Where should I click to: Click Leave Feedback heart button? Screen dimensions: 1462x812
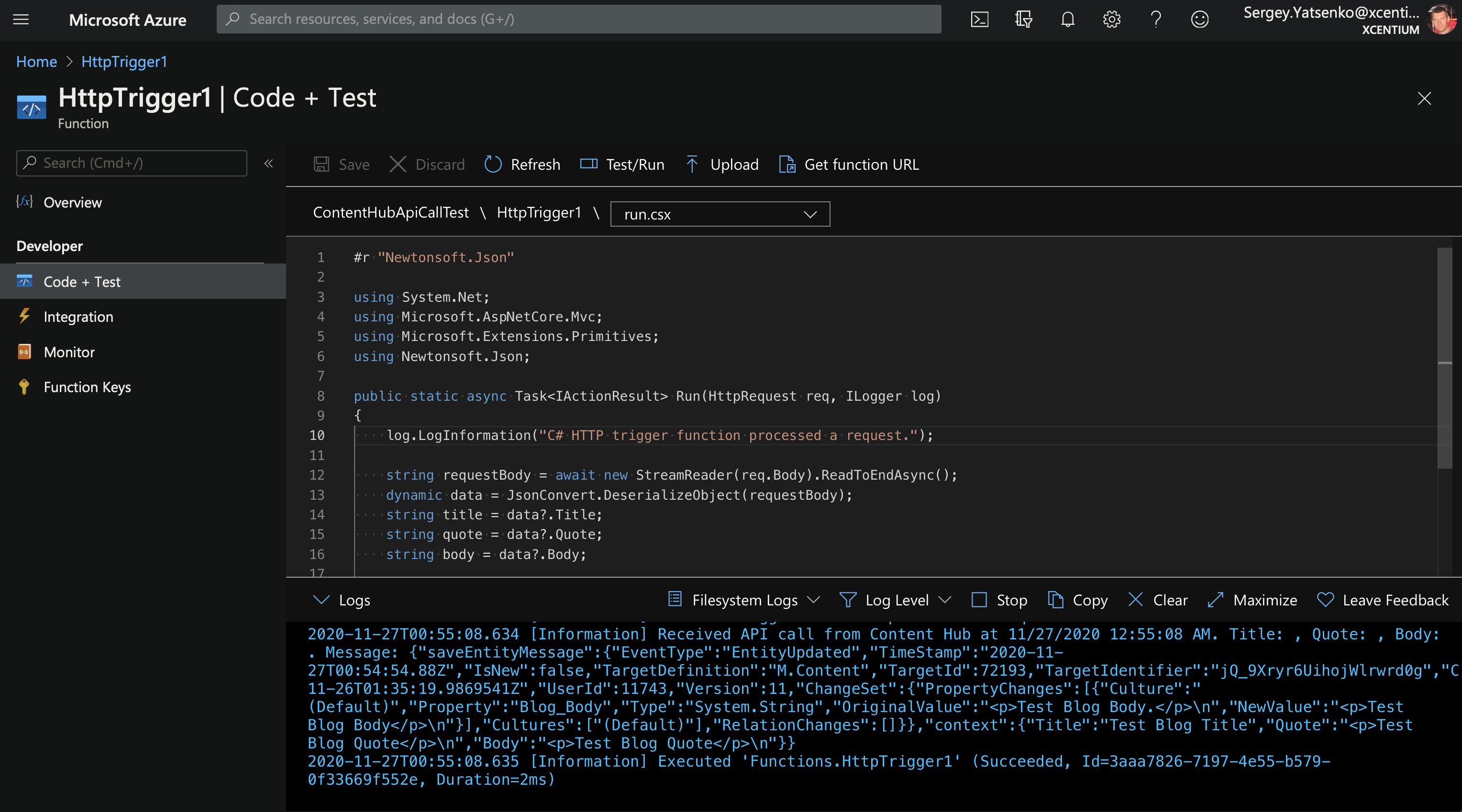(1383, 600)
